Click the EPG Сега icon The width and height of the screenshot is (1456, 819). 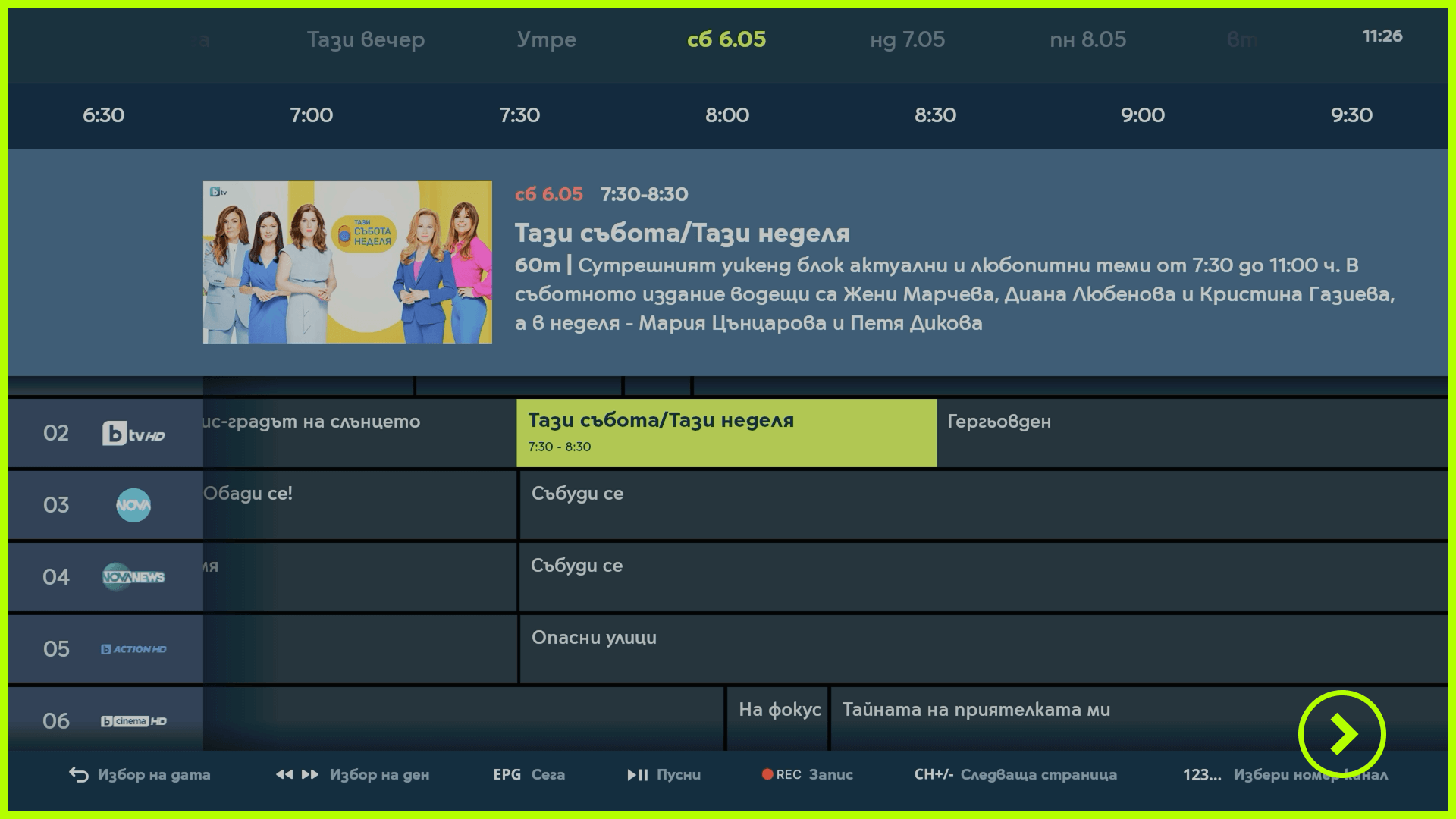pos(507,774)
